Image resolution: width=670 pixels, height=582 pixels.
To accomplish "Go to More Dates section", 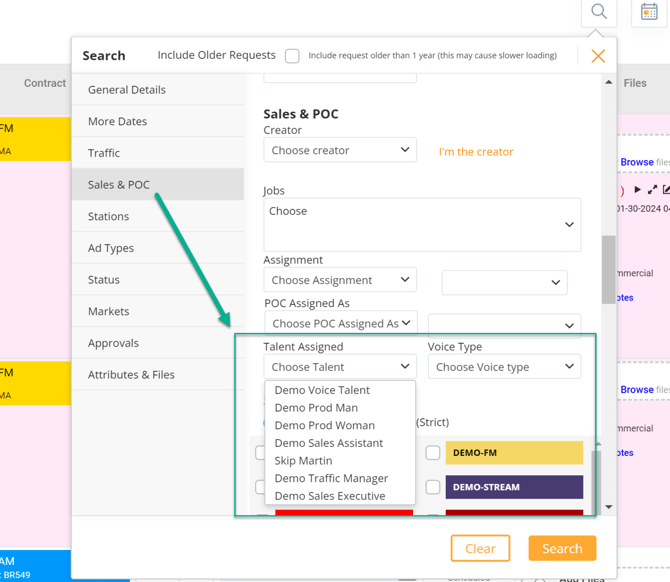I will tap(158, 121).
